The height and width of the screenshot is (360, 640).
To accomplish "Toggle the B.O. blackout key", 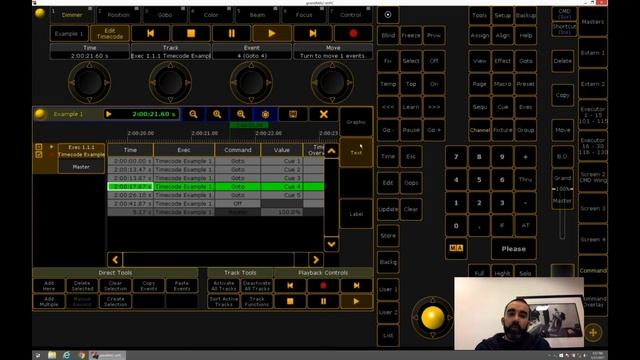I will (562, 156).
